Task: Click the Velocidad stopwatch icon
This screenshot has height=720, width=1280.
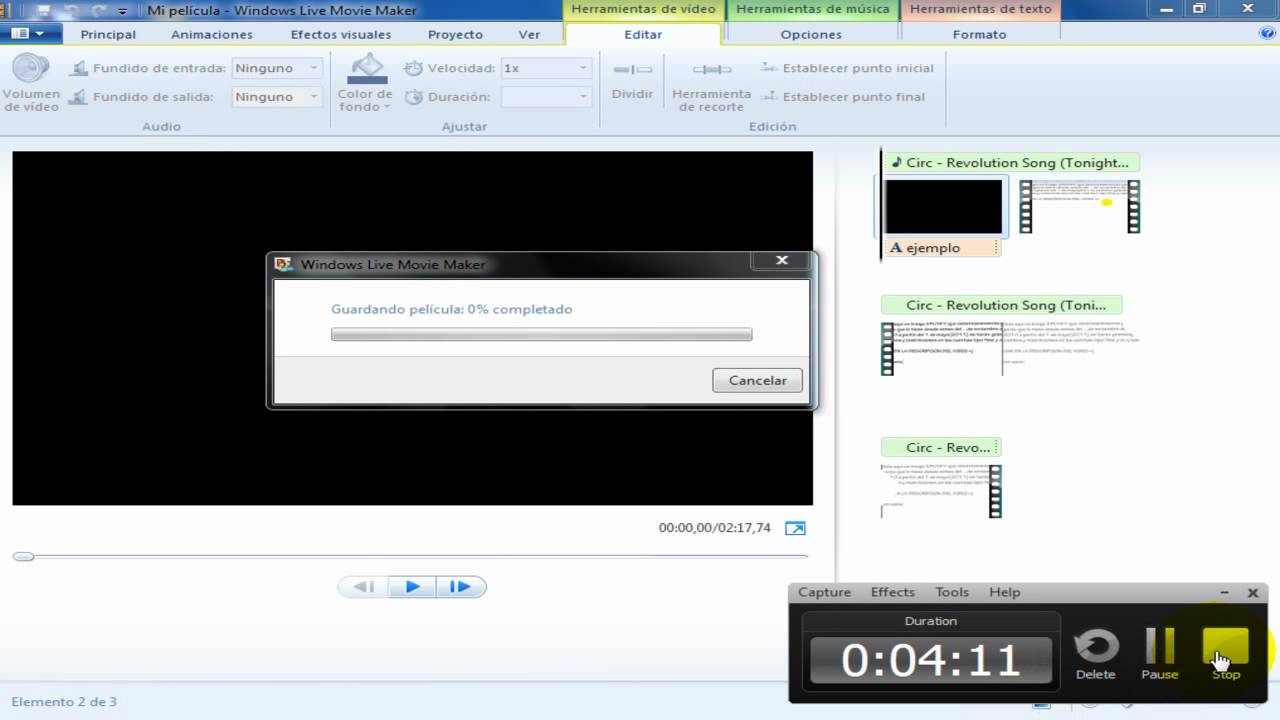Action: (x=414, y=68)
